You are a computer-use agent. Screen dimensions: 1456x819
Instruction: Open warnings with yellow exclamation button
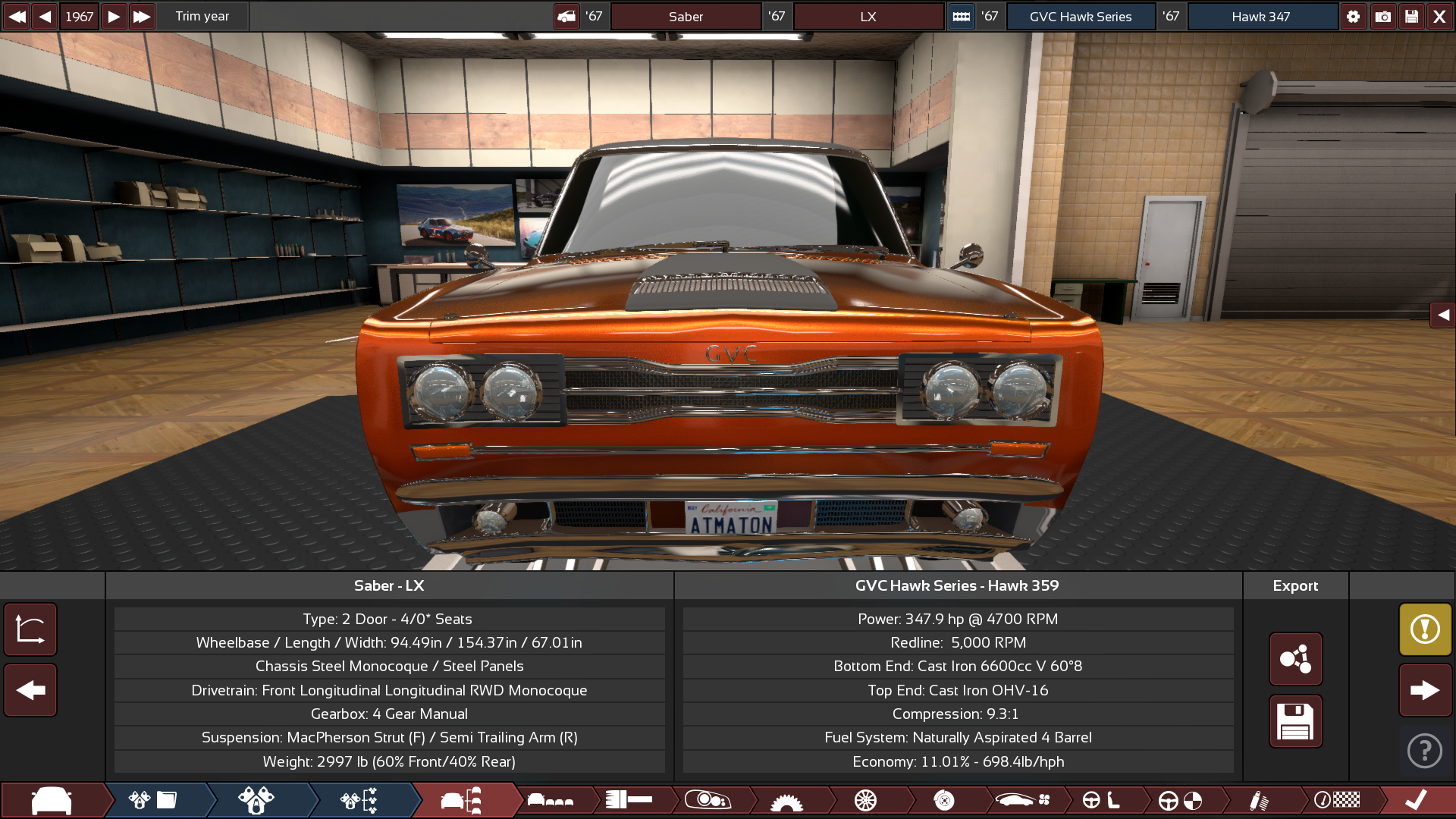pos(1426,629)
